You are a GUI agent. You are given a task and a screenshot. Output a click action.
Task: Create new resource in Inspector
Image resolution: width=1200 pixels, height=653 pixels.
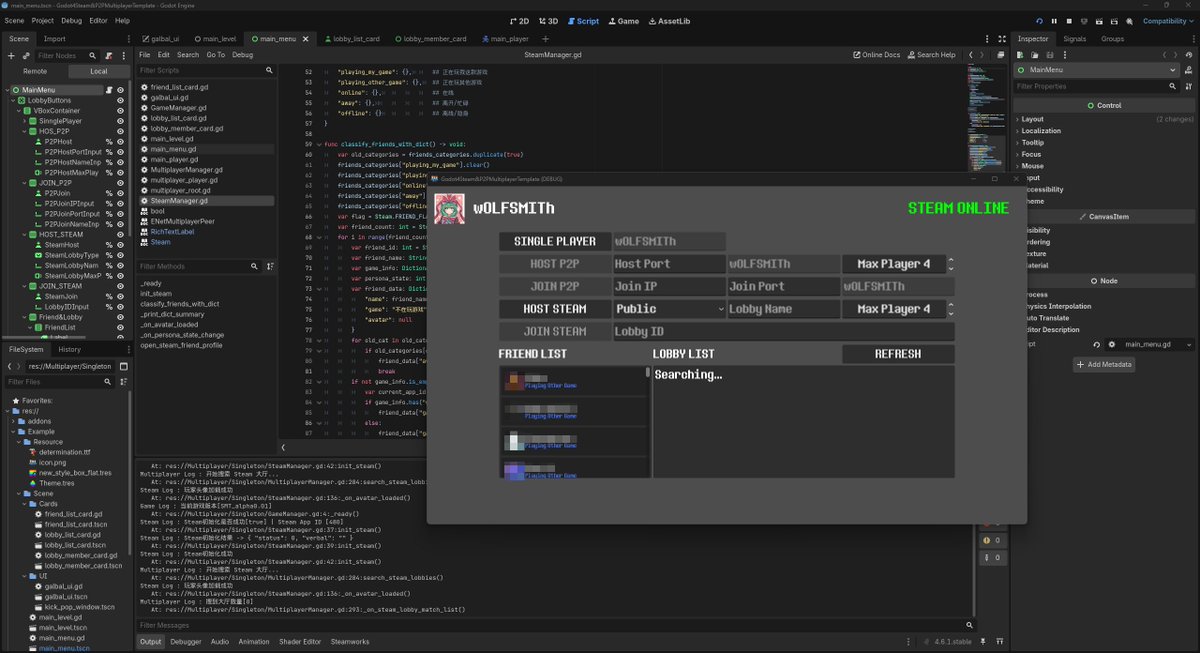point(1020,55)
